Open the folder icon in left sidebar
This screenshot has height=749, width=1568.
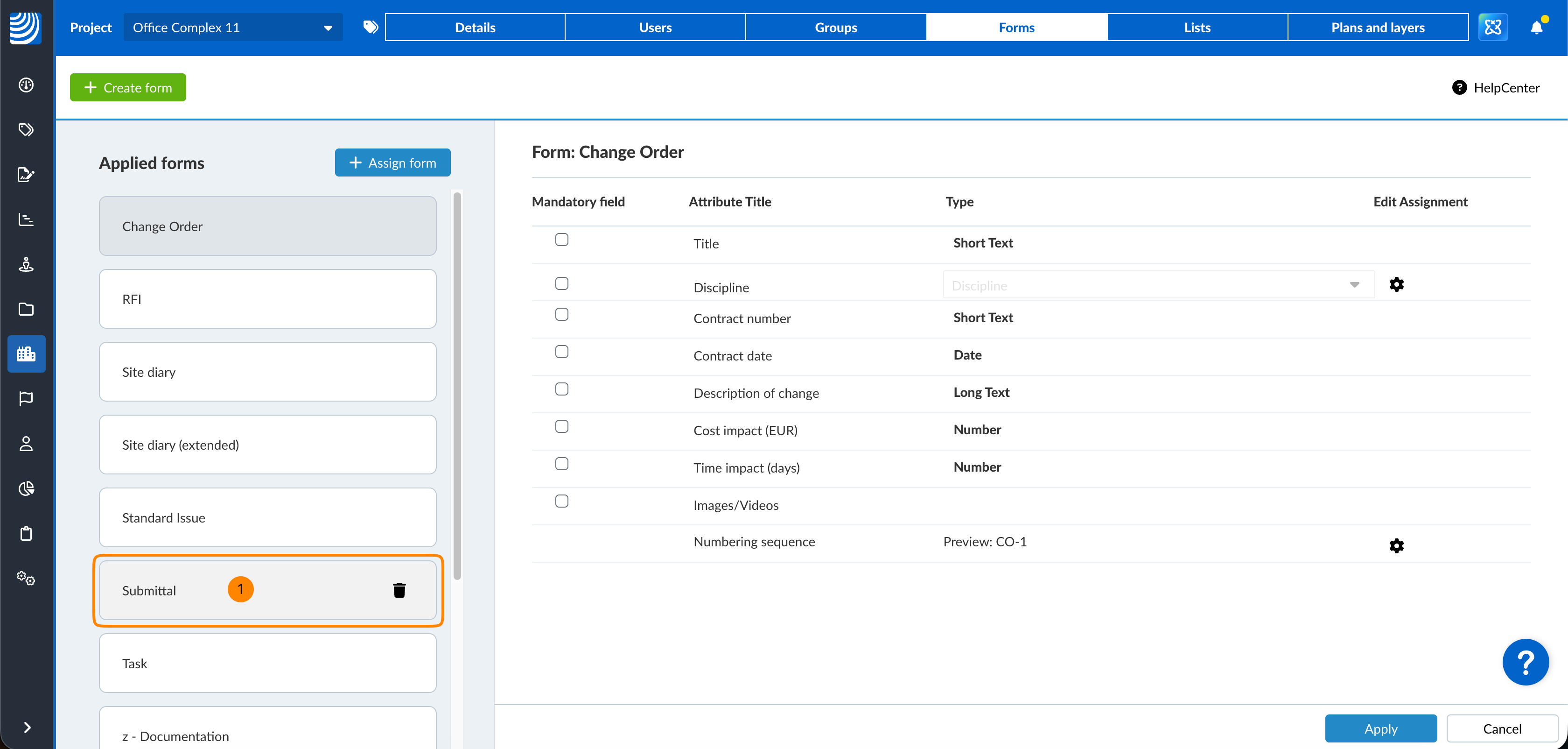coord(26,309)
